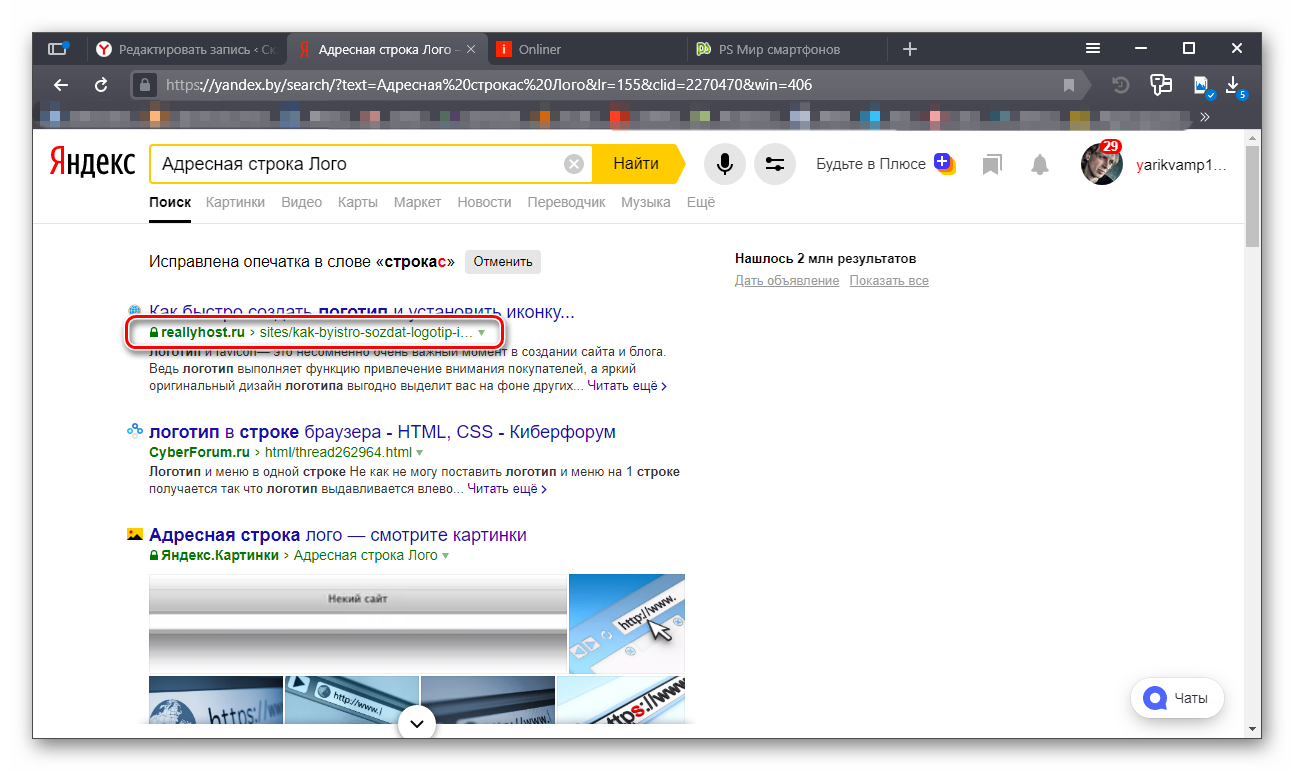Open Дать объявление link
Screen dimensions: 1294x771
(787, 281)
